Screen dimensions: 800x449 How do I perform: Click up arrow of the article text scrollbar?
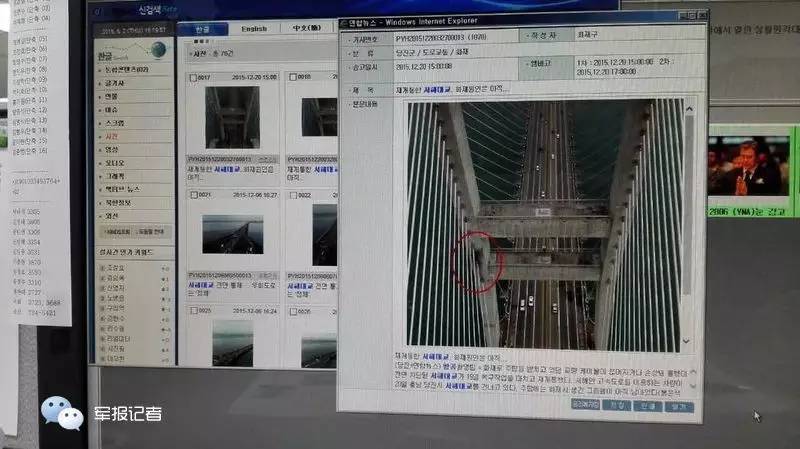coord(693,373)
